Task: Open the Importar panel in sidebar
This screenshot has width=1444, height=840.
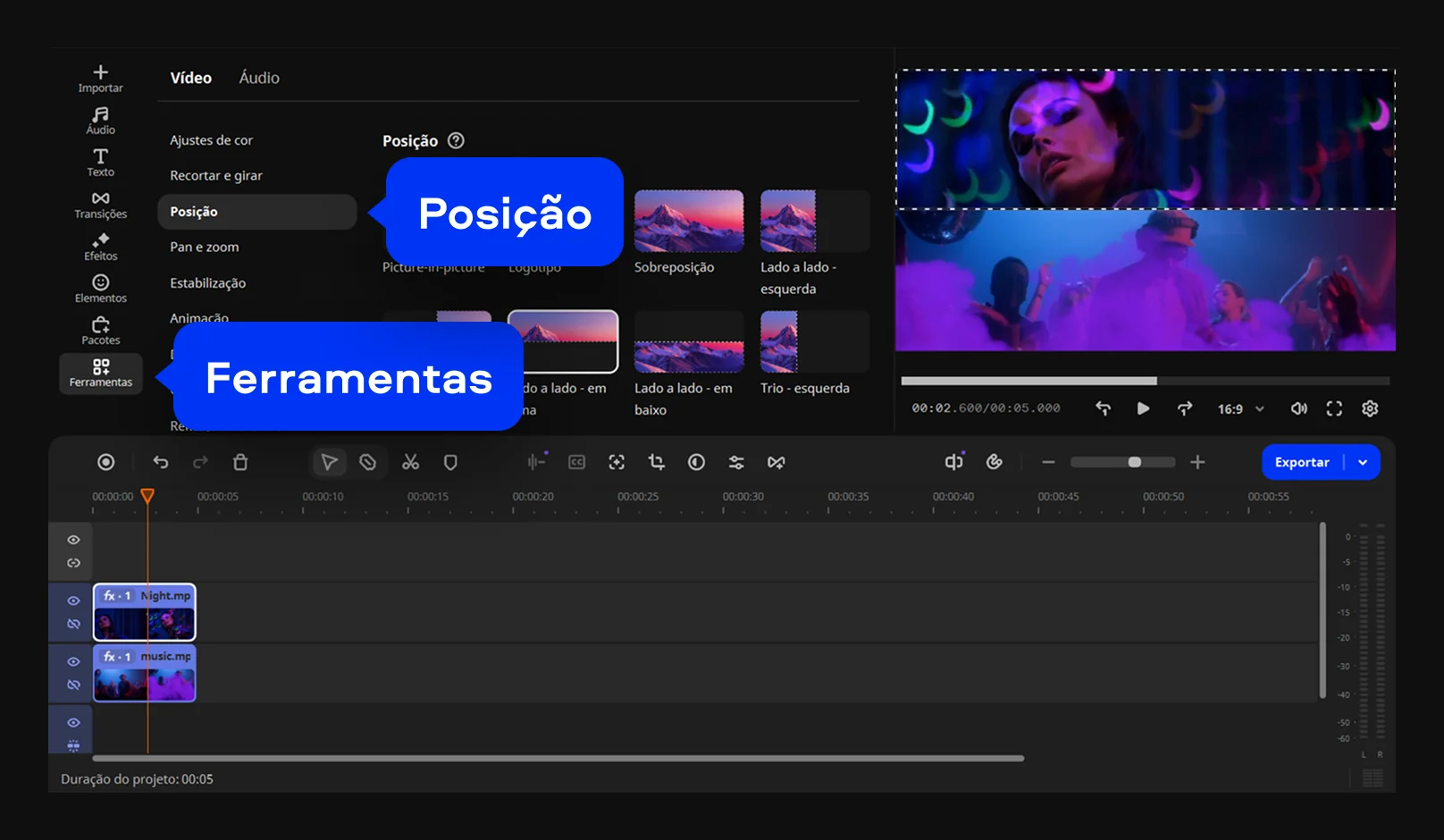Action: [x=100, y=79]
